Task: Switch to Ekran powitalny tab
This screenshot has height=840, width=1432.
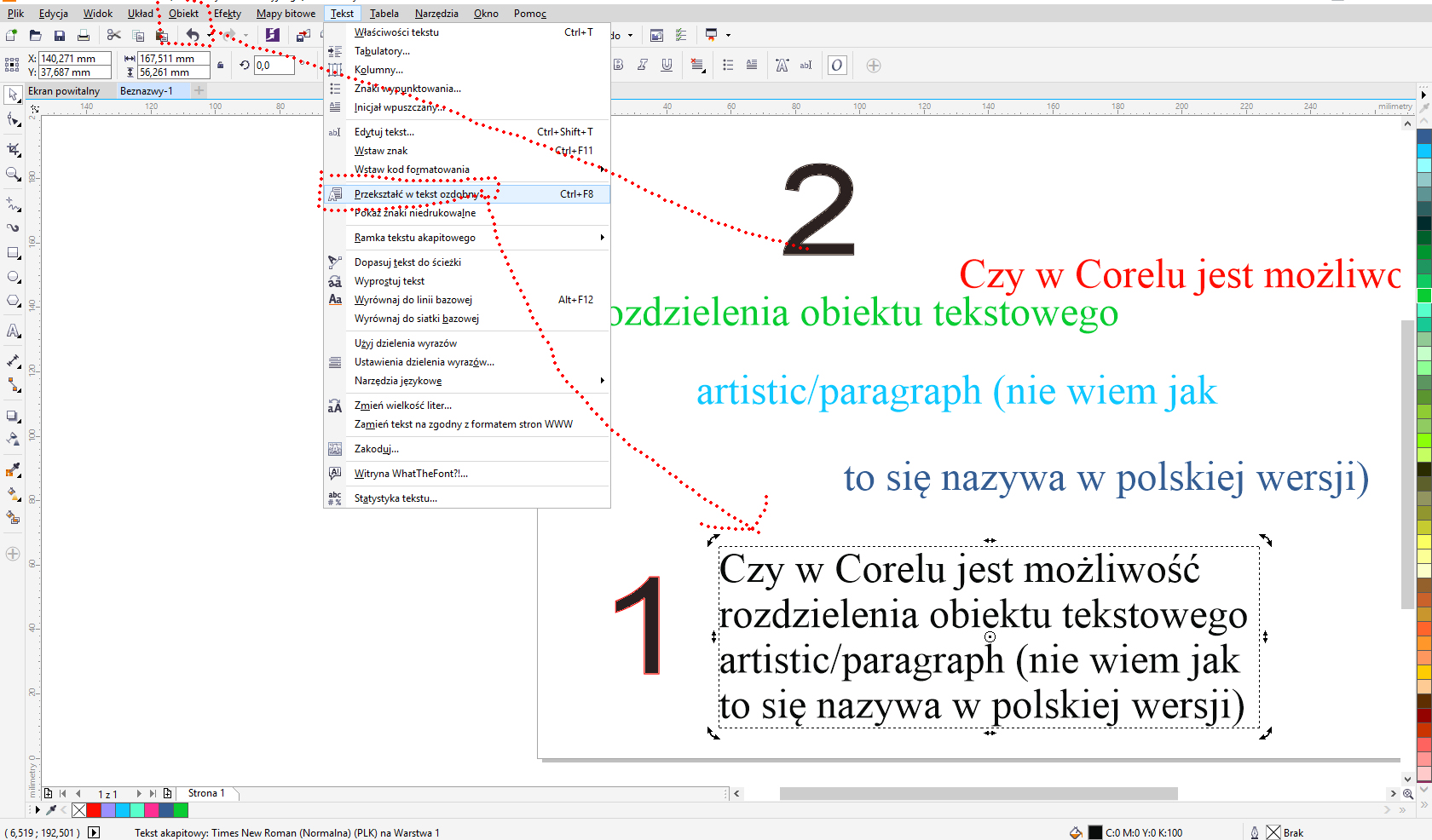Action: pyautogui.click(x=64, y=91)
